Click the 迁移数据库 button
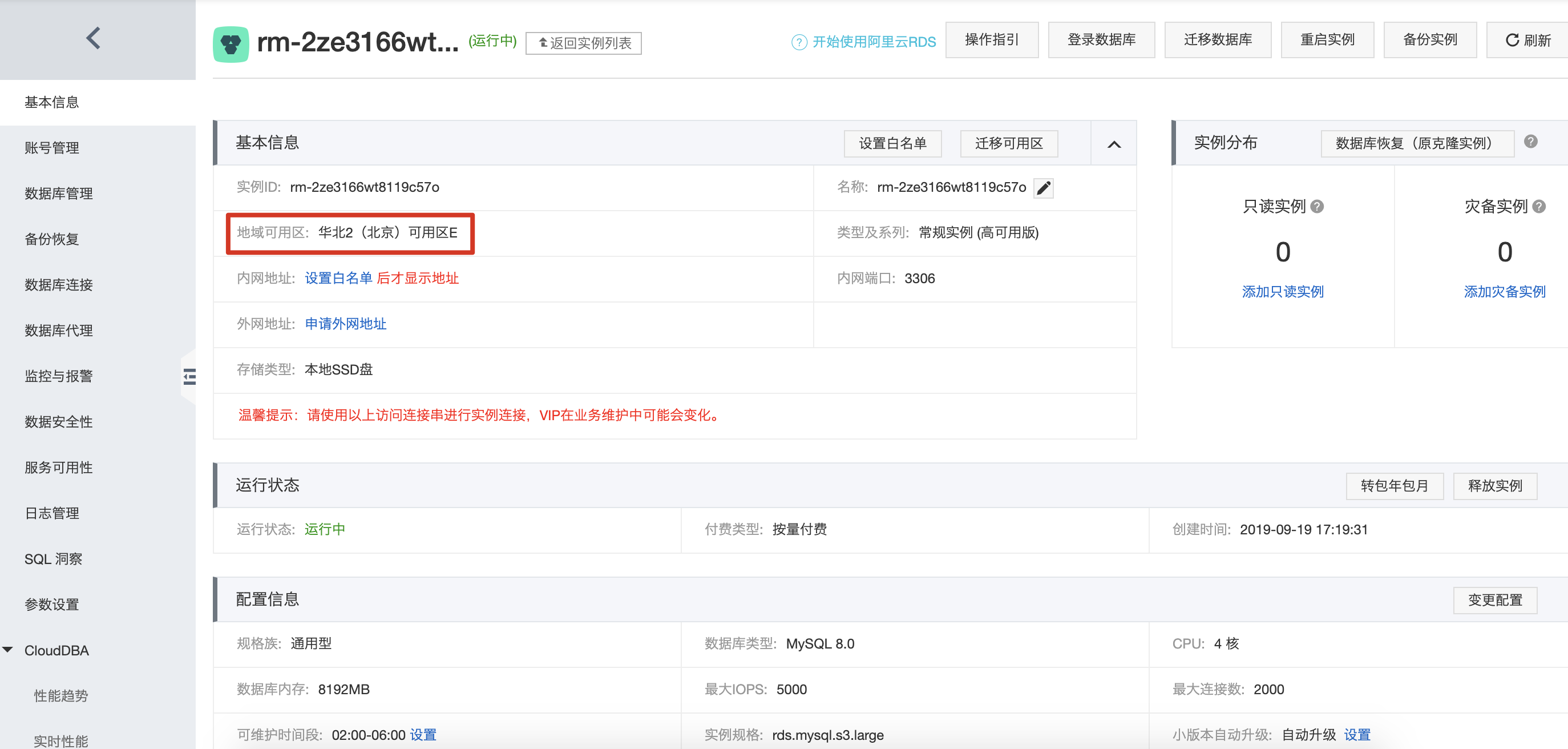Image resolution: width=1568 pixels, height=749 pixels. [x=1218, y=40]
